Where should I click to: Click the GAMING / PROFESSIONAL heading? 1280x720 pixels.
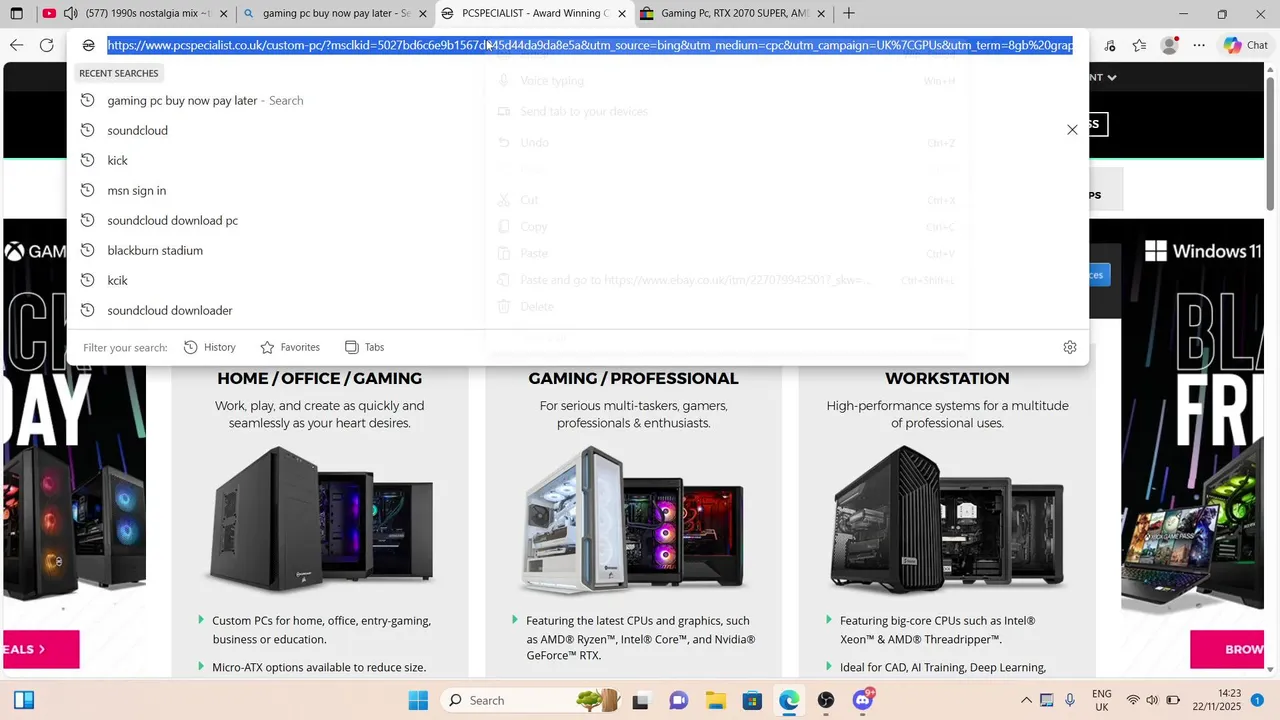coord(633,379)
